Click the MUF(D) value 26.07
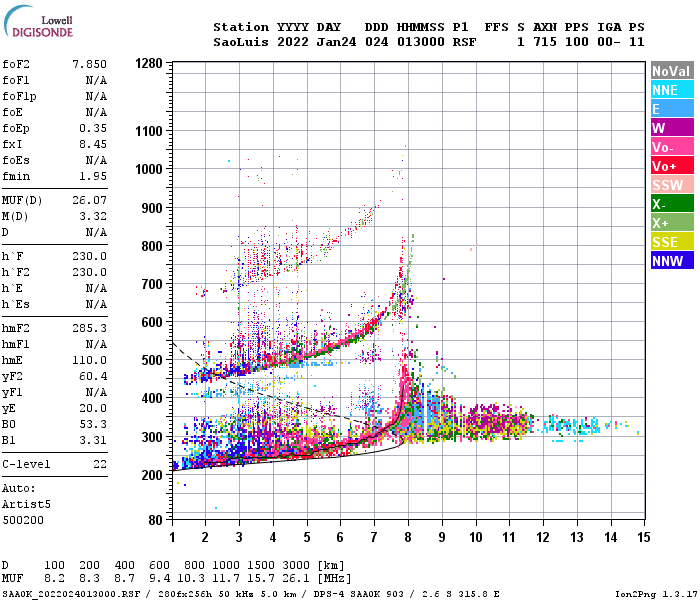The width and height of the screenshot is (700, 600). tap(89, 200)
